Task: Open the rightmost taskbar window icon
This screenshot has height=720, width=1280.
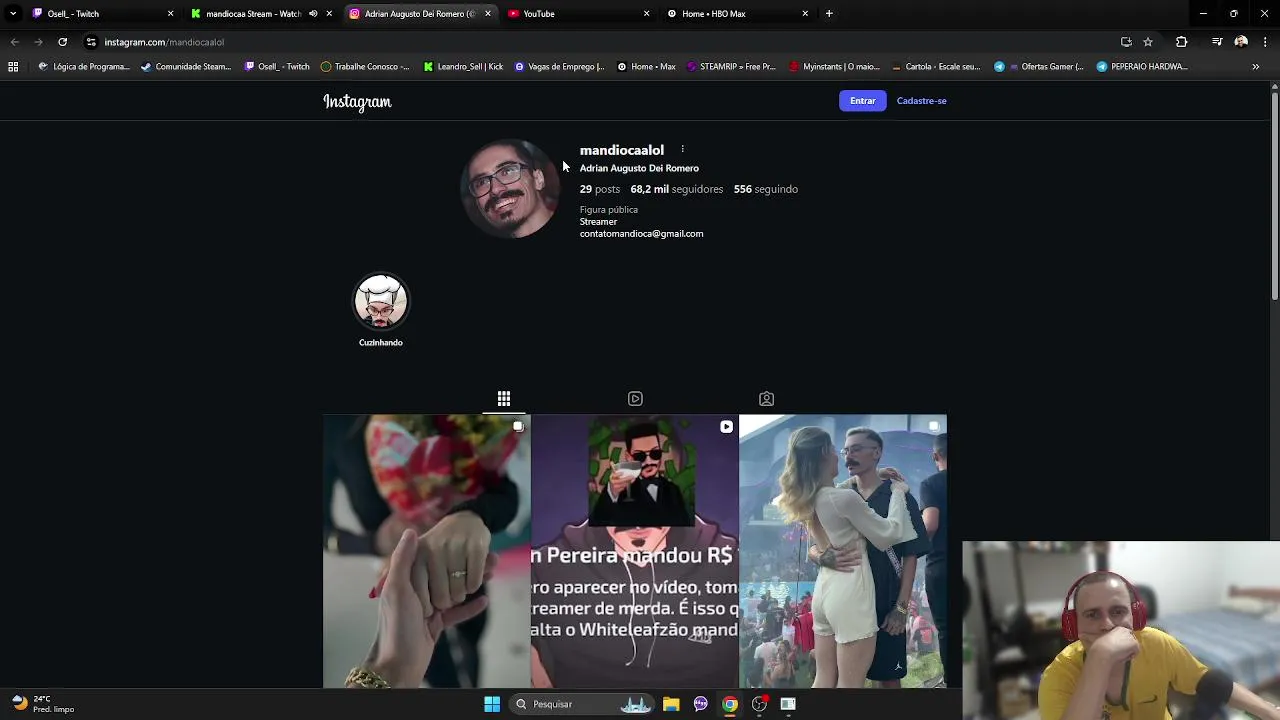Action: (x=788, y=704)
